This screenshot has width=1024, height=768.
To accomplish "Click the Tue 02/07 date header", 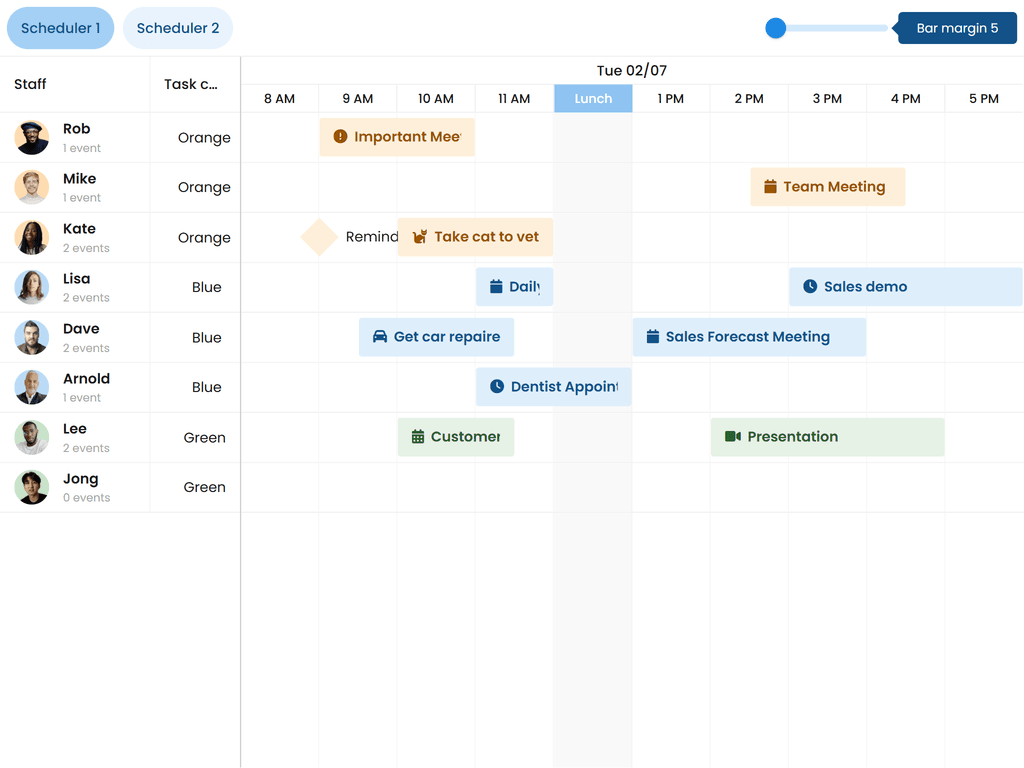I will tap(631, 71).
